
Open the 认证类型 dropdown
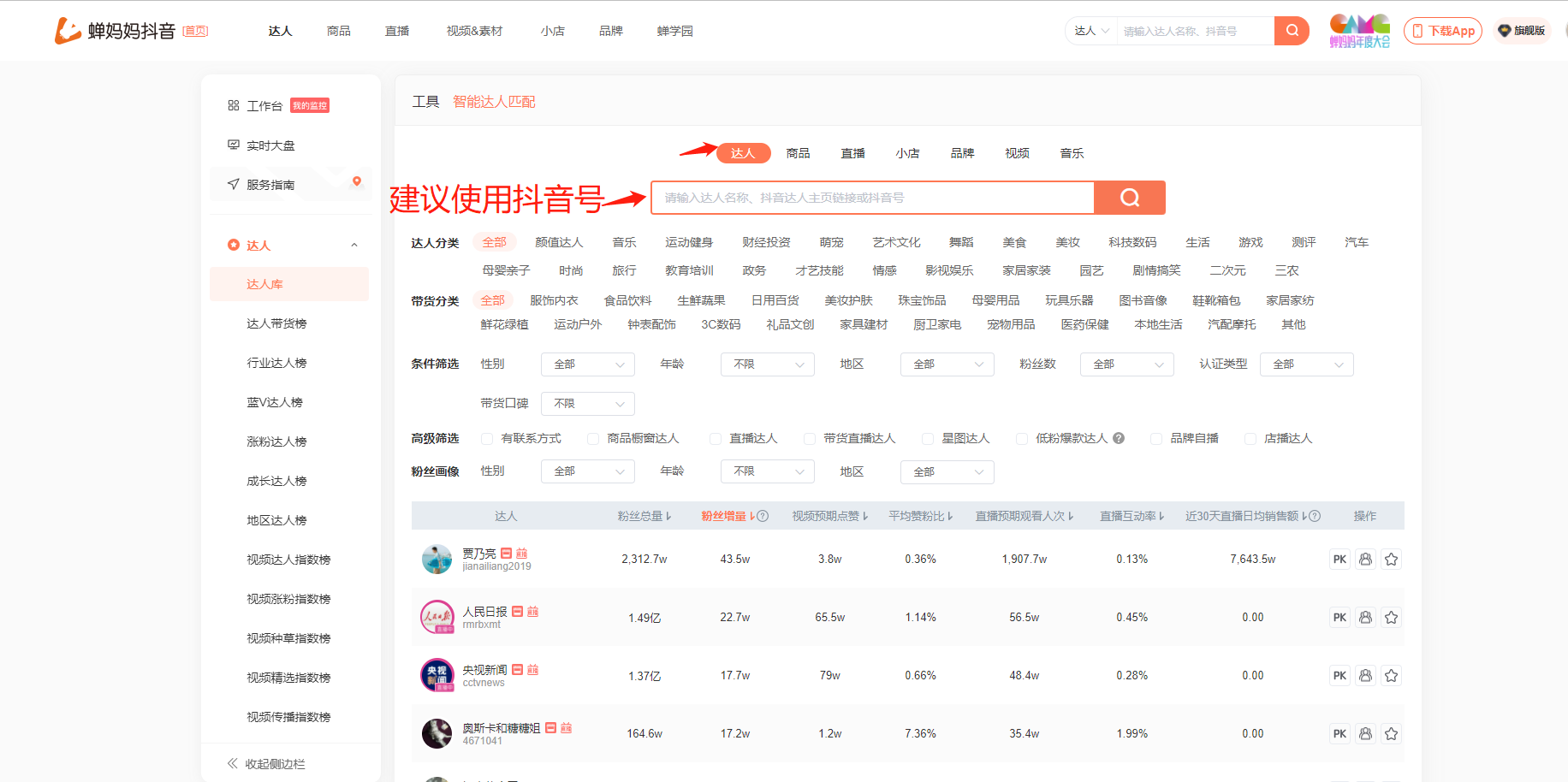pyautogui.click(x=1307, y=364)
